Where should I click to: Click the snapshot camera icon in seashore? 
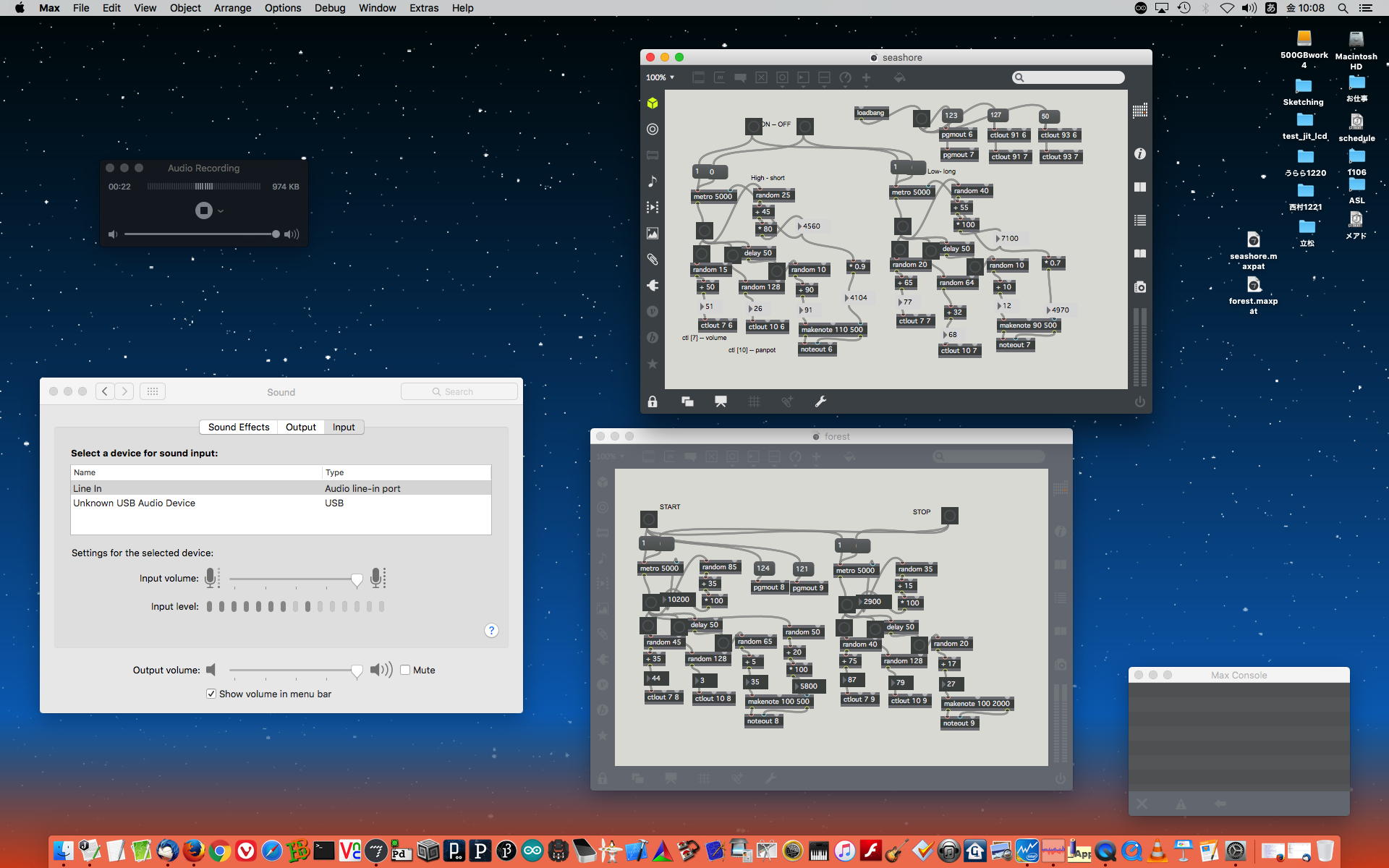tap(1140, 287)
